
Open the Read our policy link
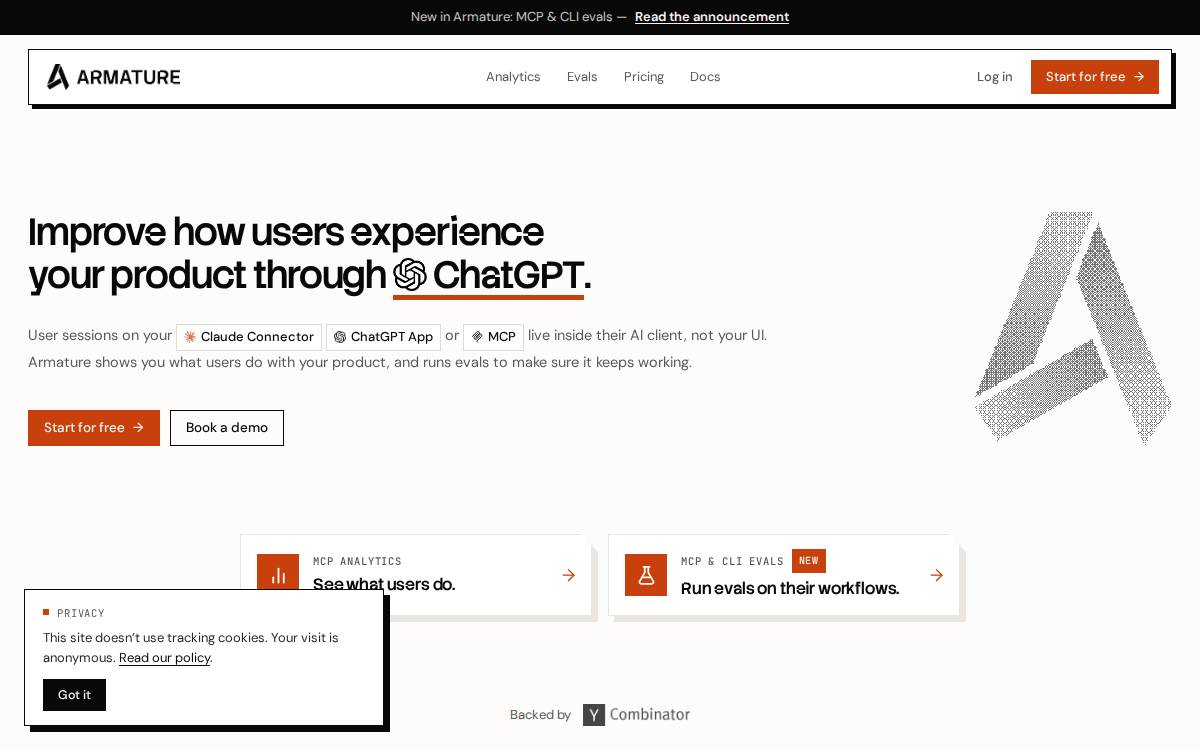[165, 658]
